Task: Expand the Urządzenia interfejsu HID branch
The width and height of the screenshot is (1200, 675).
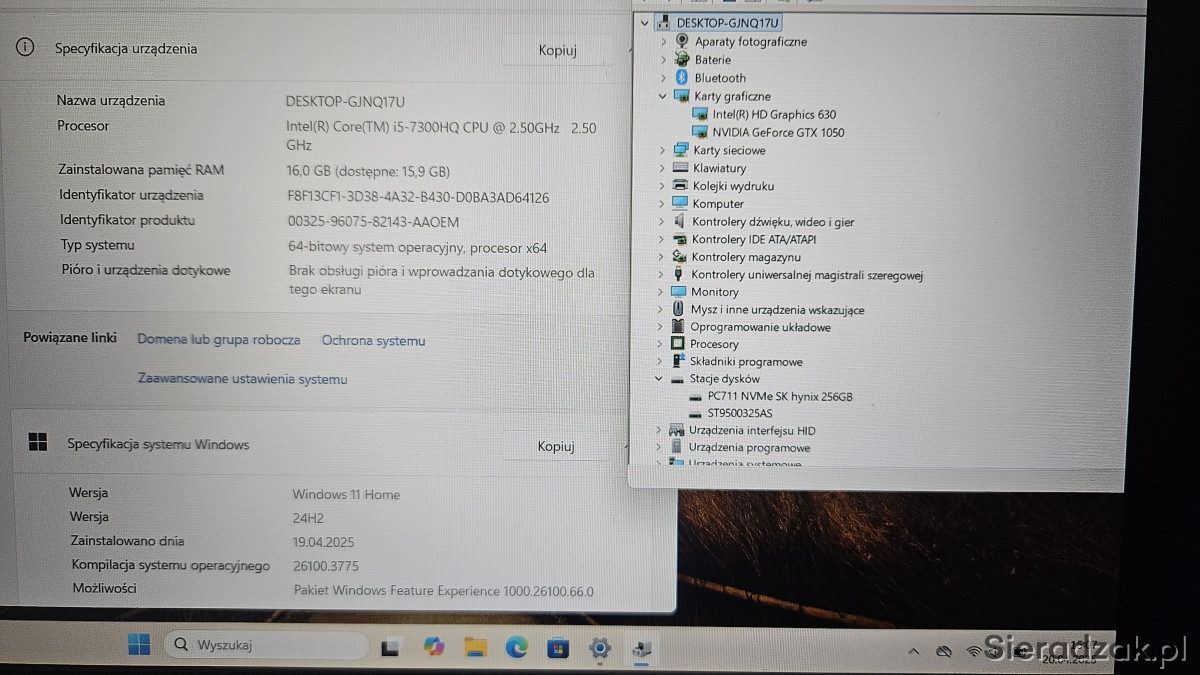Action: click(x=658, y=431)
